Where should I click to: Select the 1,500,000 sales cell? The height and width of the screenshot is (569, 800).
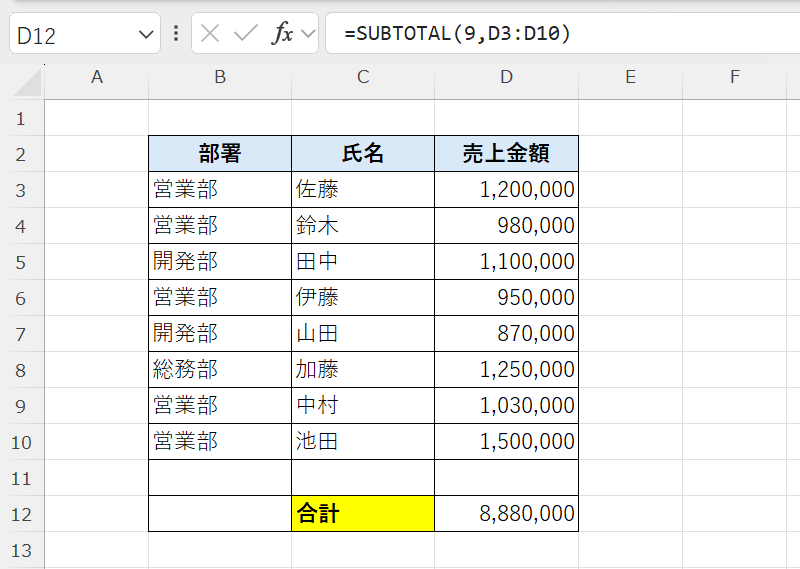coord(506,442)
